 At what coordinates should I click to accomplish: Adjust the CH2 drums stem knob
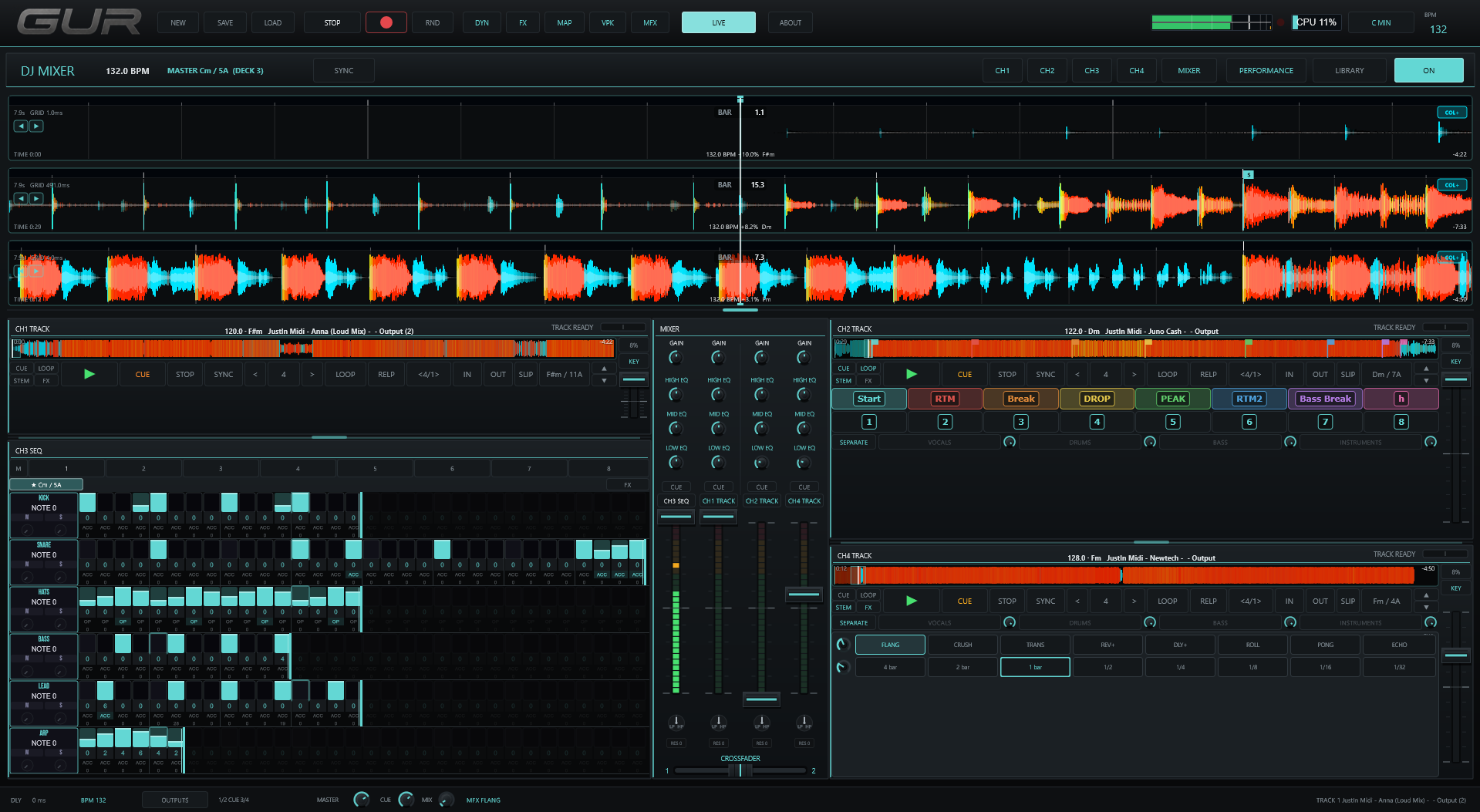tap(1150, 442)
